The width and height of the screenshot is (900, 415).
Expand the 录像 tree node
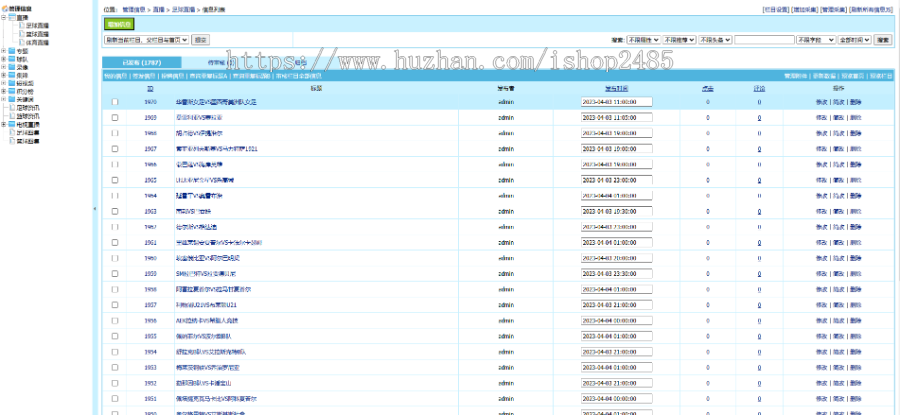(x=4, y=67)
